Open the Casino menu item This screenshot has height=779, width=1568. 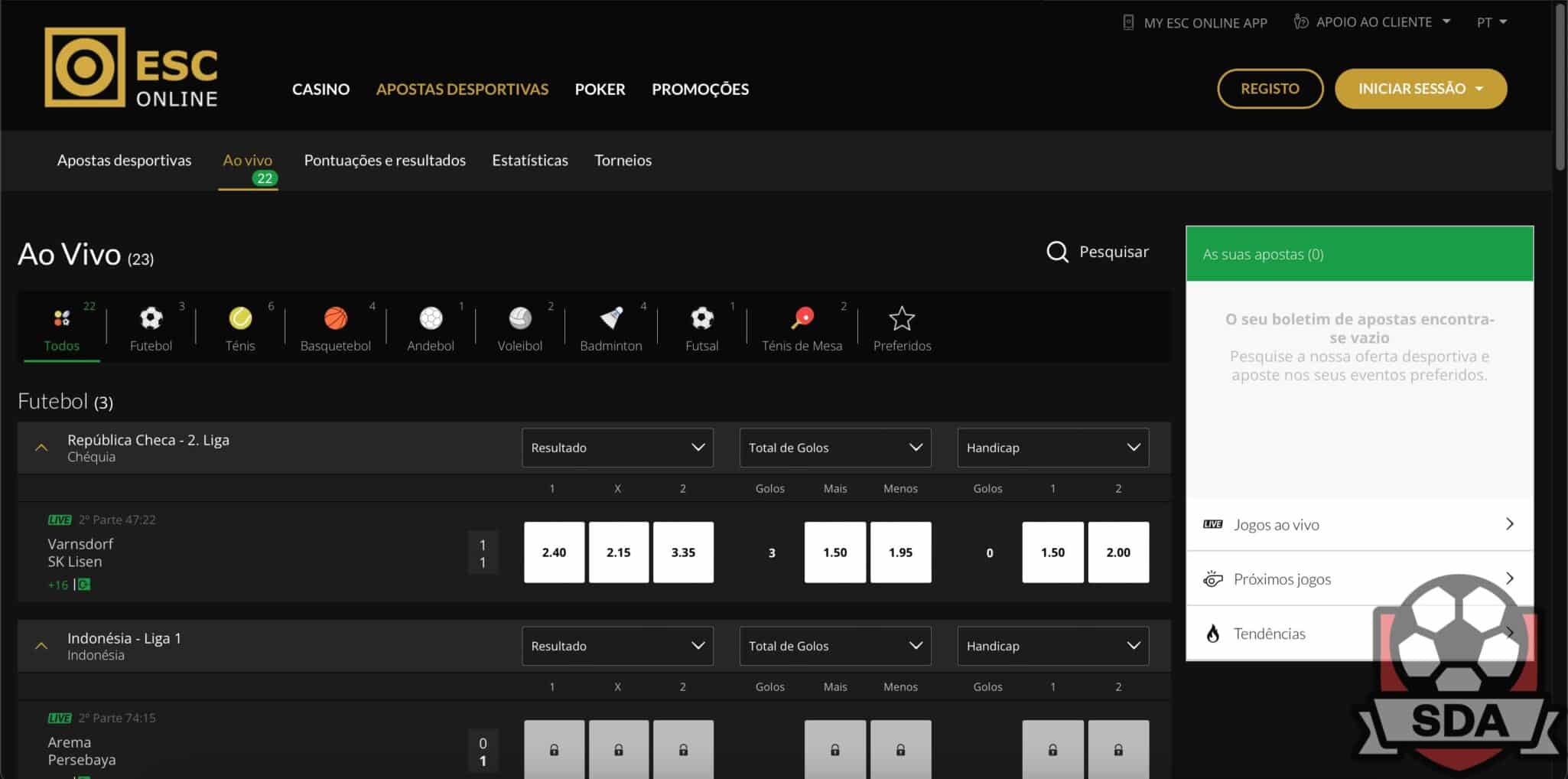tap(320, 90)
